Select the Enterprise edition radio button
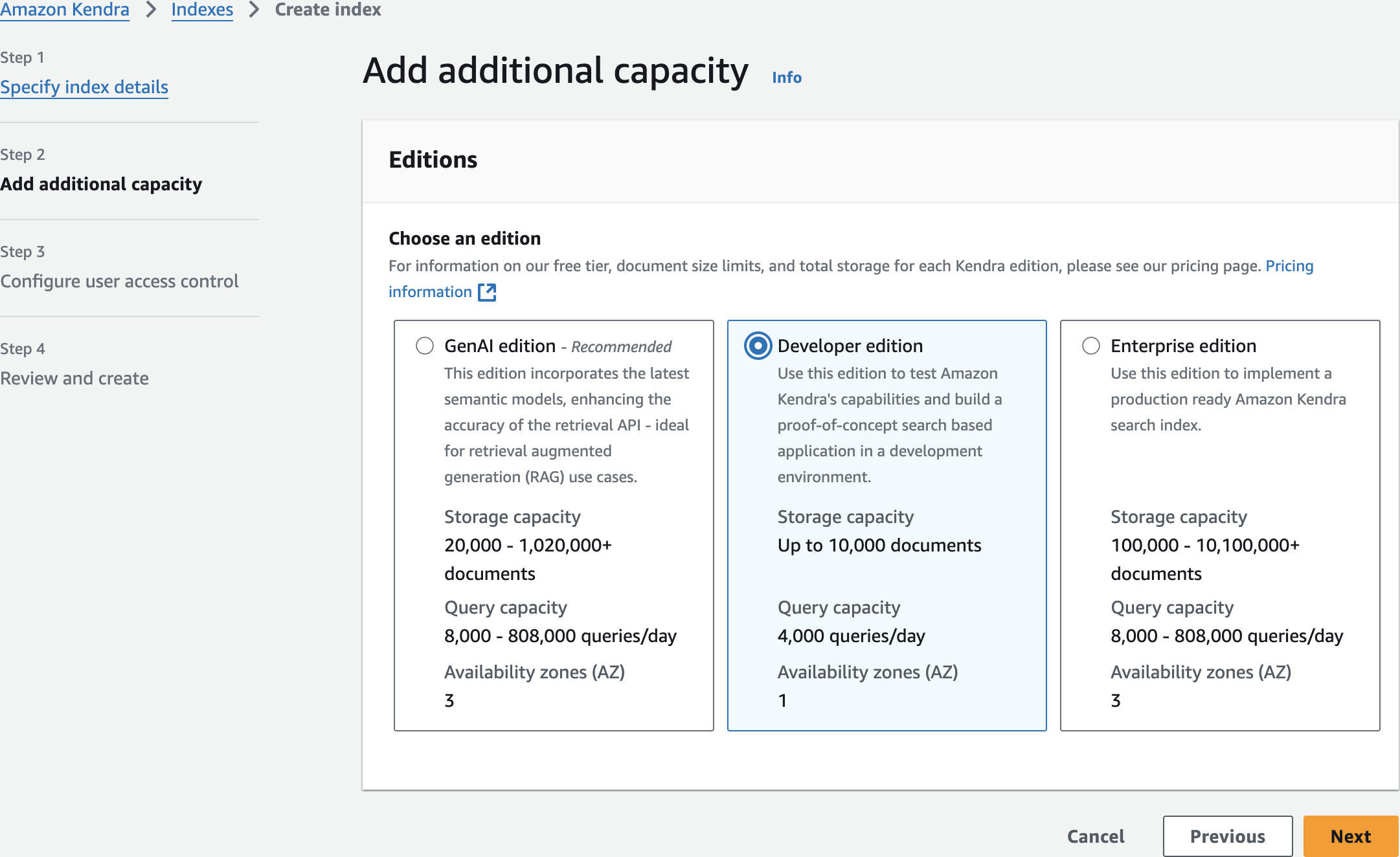 tap(1091, 346)
